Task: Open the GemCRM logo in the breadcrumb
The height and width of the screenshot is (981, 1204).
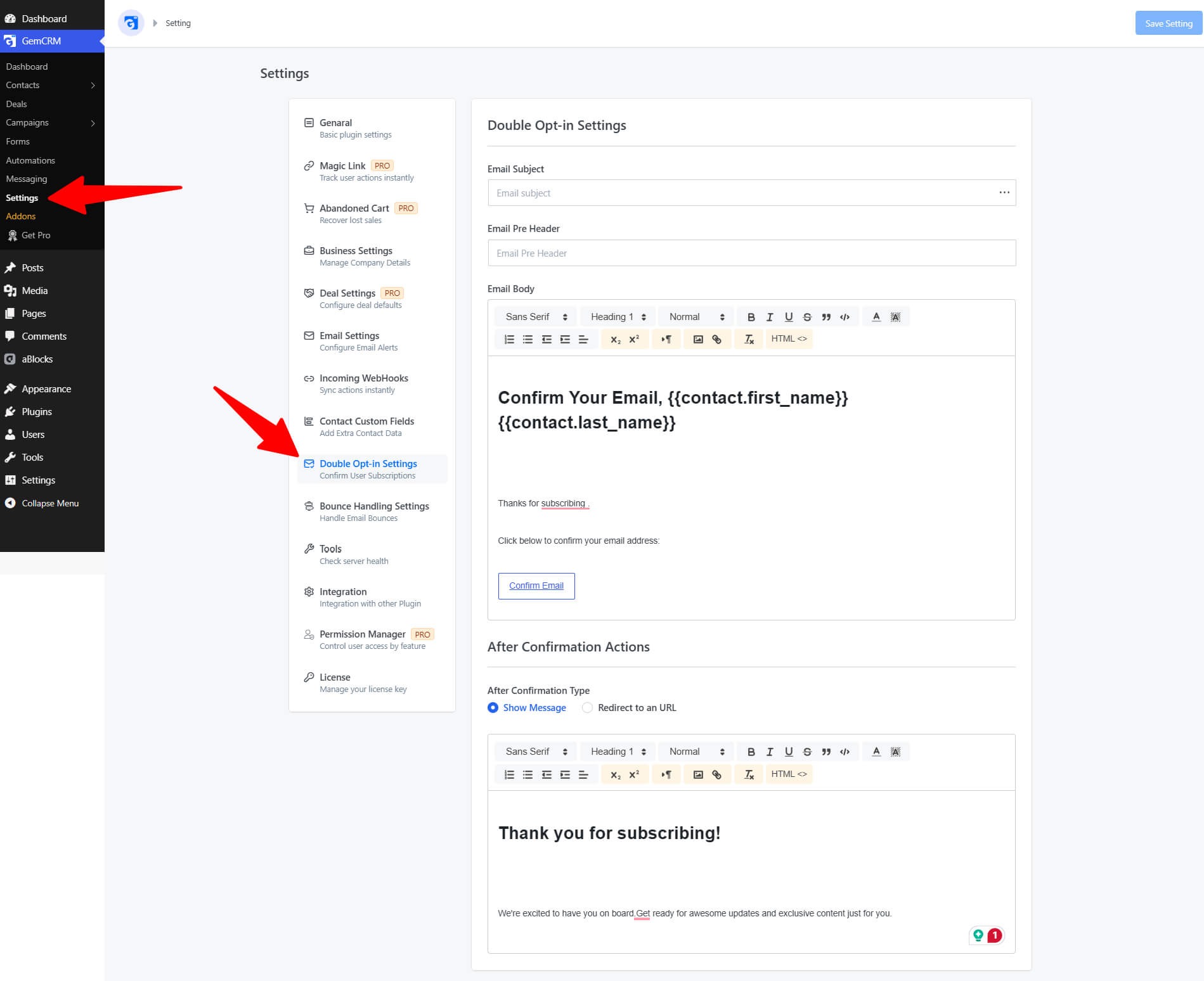Action: tap(131, 23)
